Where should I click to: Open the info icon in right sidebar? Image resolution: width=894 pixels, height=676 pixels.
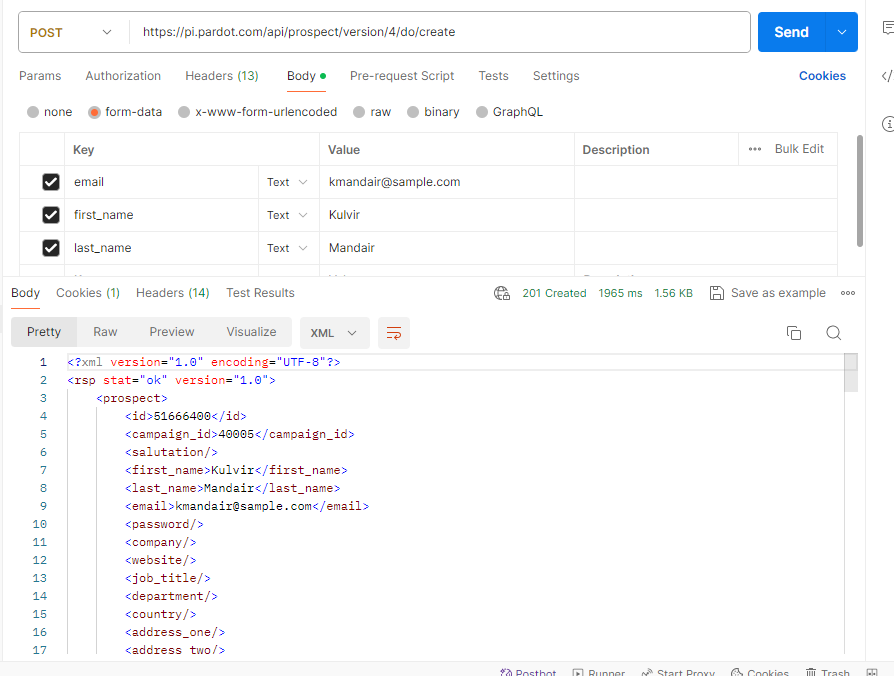click(888, 124)
